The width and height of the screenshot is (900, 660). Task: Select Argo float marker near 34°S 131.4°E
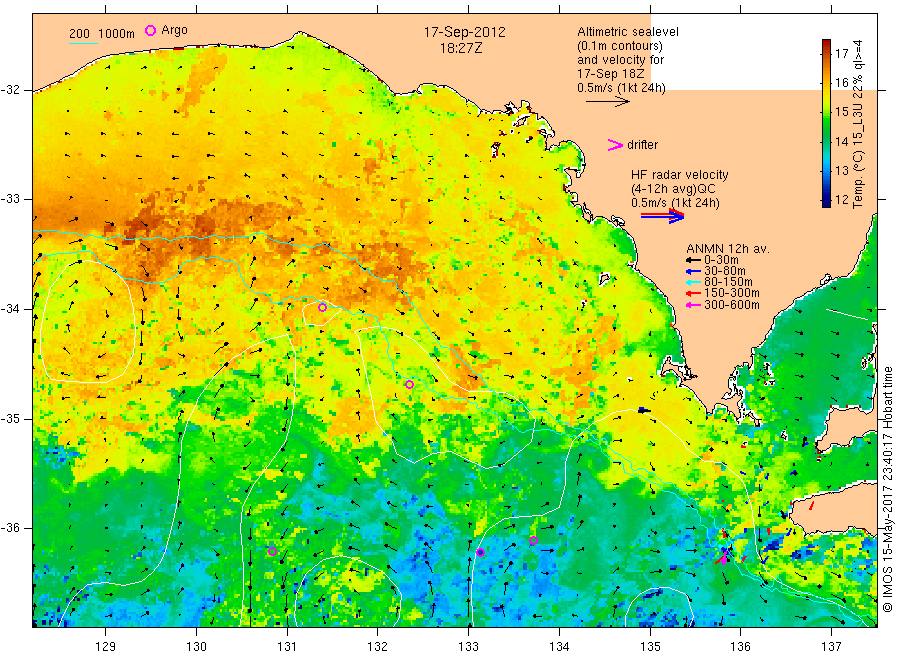tap(323, 308)
